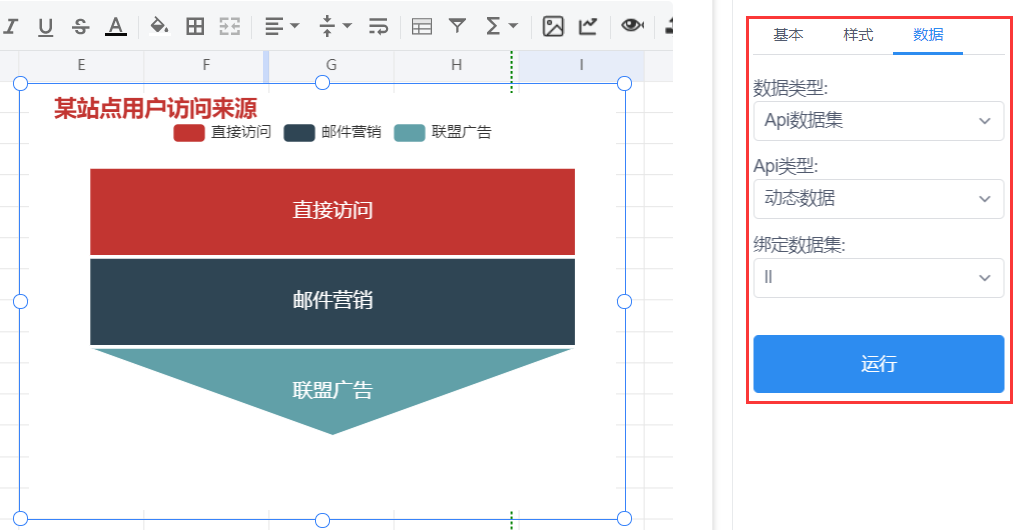Open the cell borders tool
The height and width of the screenshot is (530, 1021).
click(x=195, y=27)
